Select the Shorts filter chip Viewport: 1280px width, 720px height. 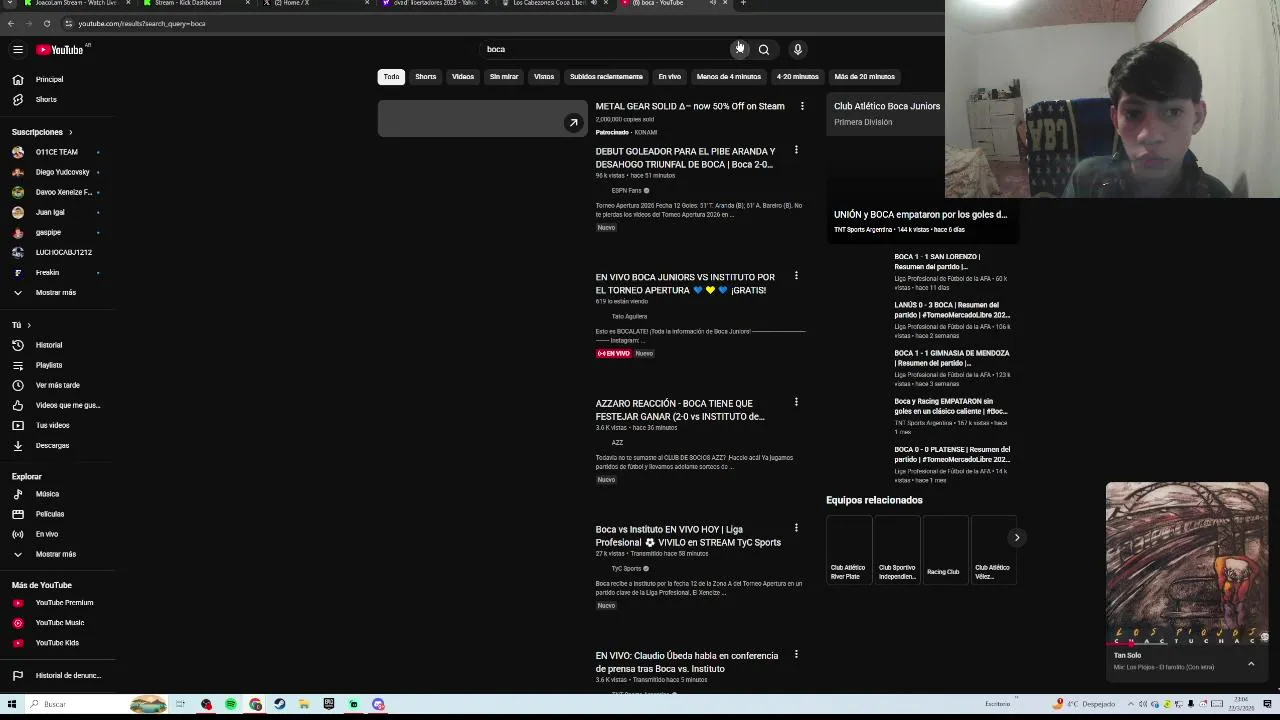426,77
